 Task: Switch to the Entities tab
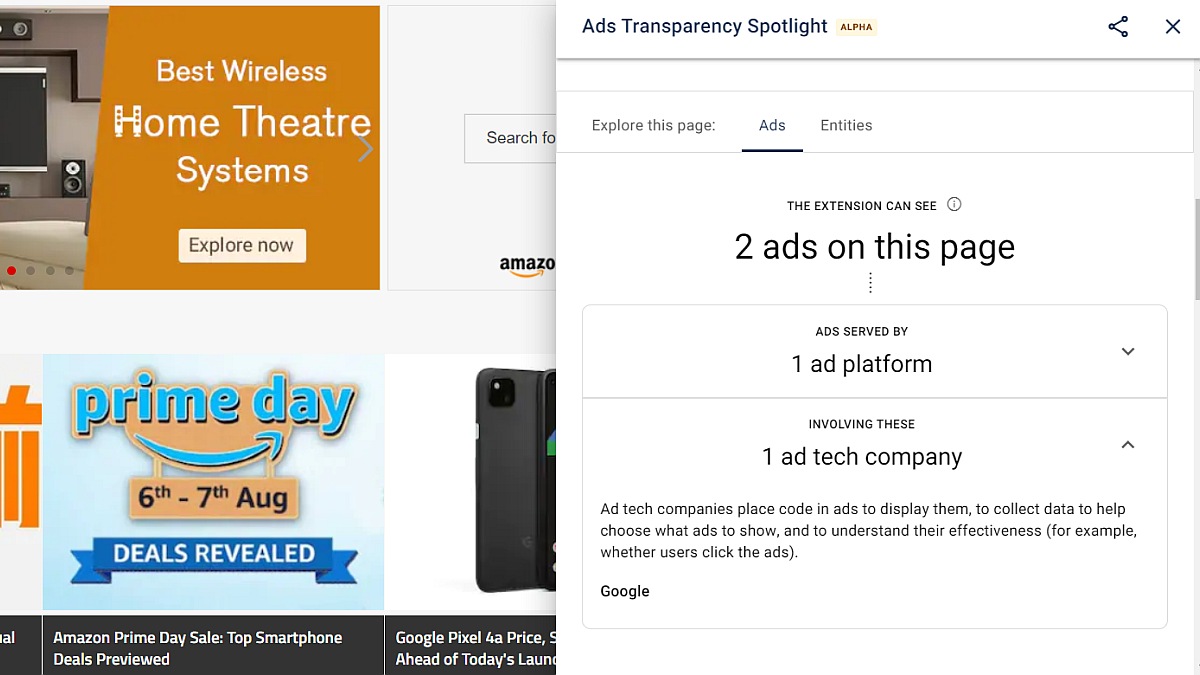[x=846, y=126]
